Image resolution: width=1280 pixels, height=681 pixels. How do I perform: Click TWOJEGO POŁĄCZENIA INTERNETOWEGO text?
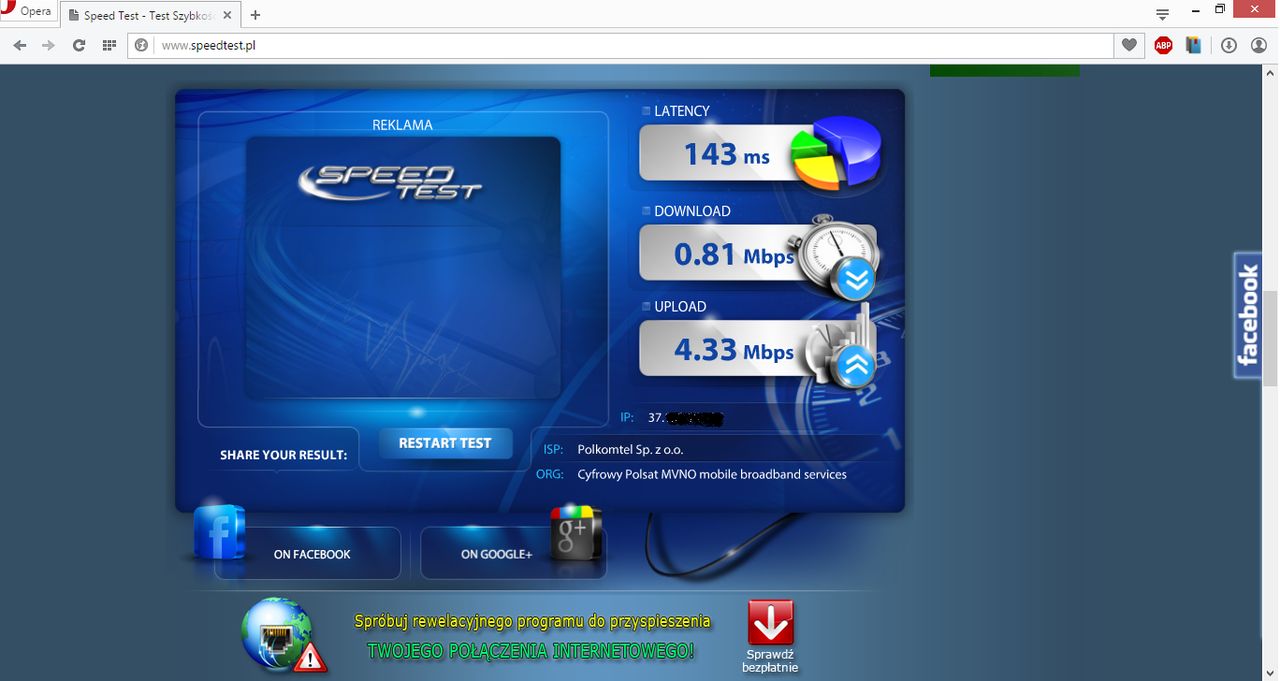pos(530,651)
